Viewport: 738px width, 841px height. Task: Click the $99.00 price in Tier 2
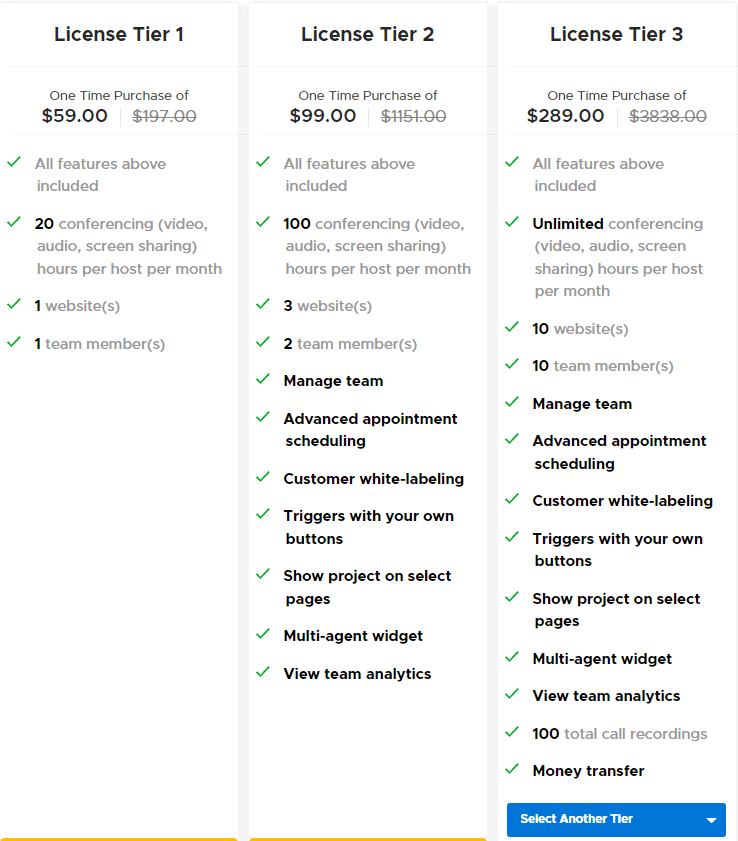pos(322,115)
